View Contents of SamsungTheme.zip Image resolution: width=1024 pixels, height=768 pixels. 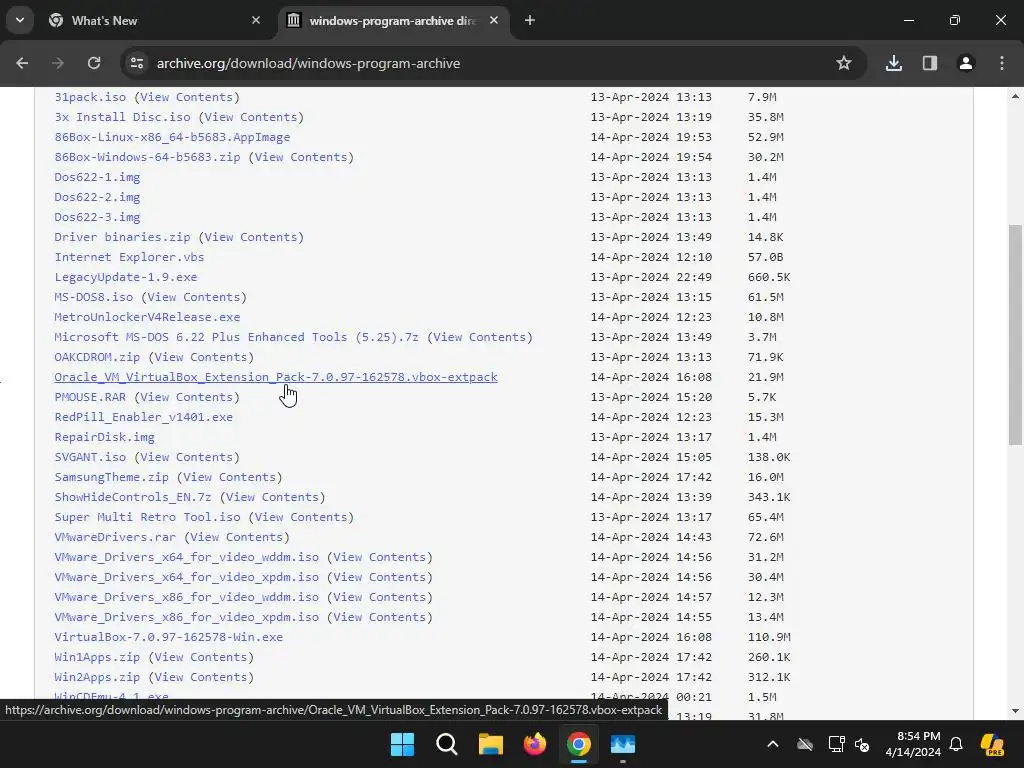pos(229,477)
